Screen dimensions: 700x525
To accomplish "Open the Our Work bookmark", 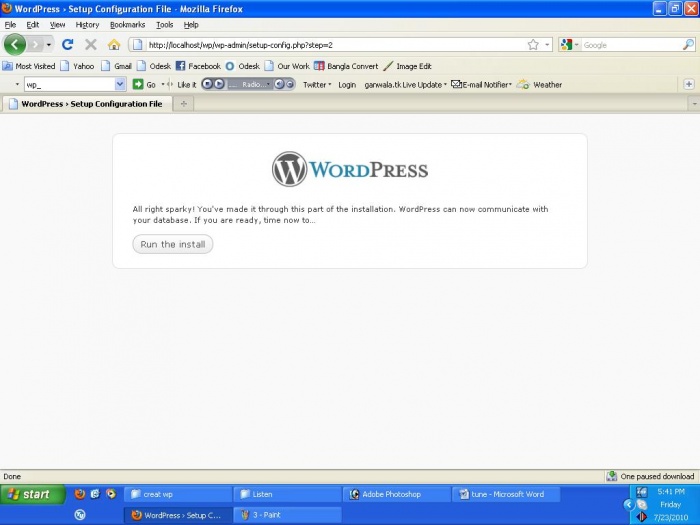I will (x=287, y=66).
